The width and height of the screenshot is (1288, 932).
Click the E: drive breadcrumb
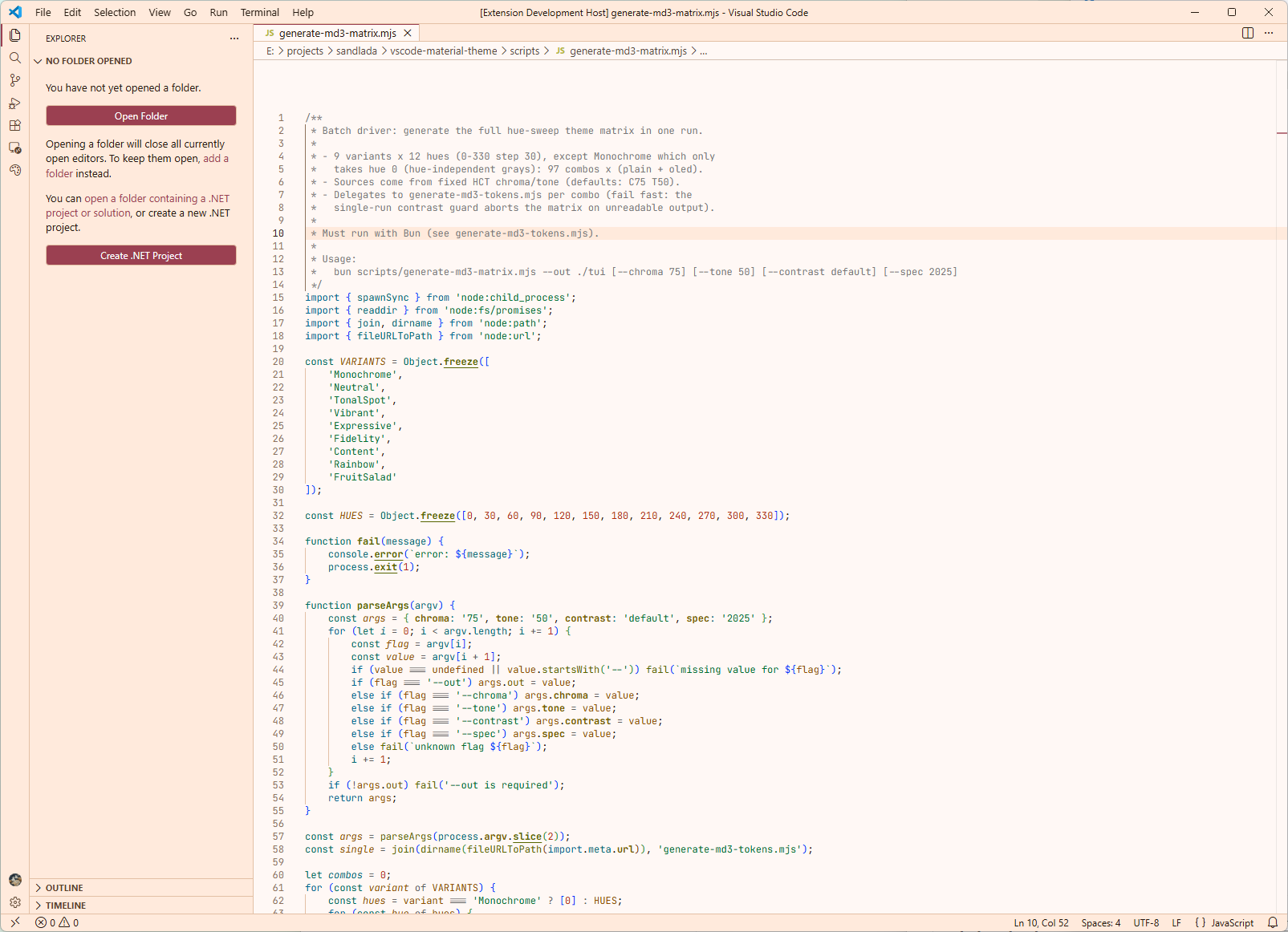(270, 51)
